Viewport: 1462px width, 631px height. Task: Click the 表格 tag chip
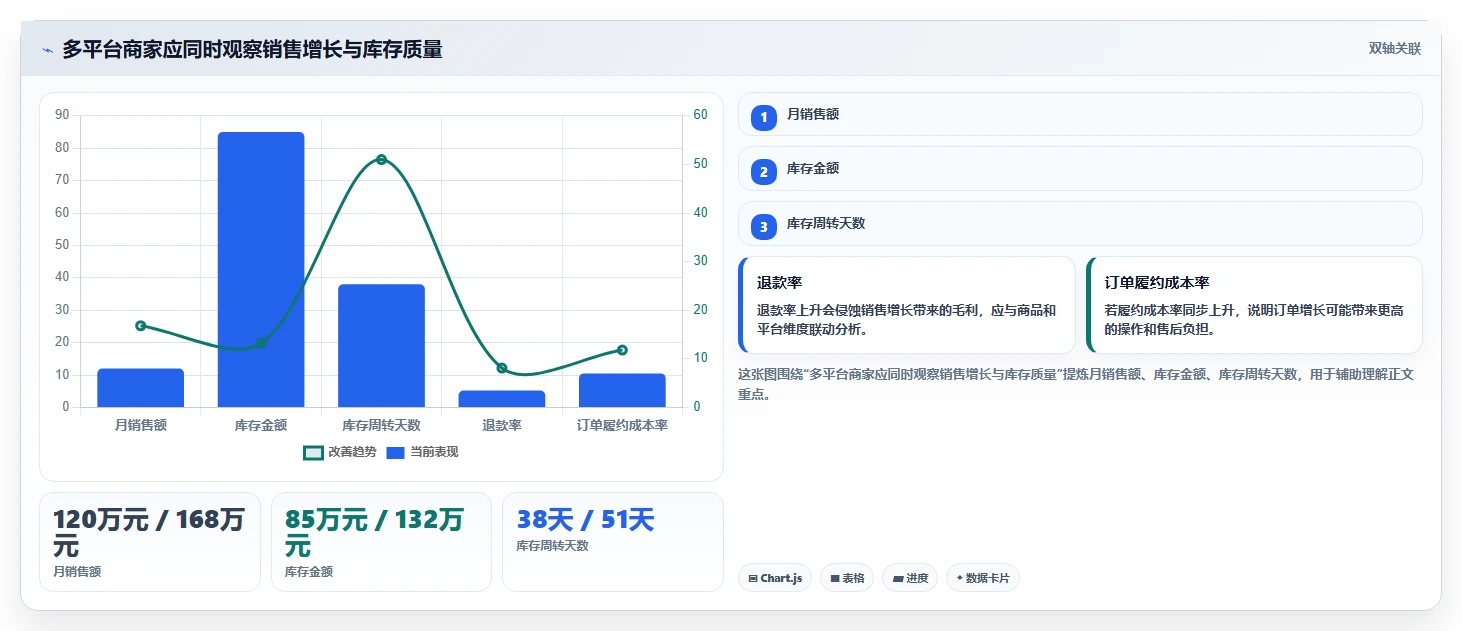[847, 578]
